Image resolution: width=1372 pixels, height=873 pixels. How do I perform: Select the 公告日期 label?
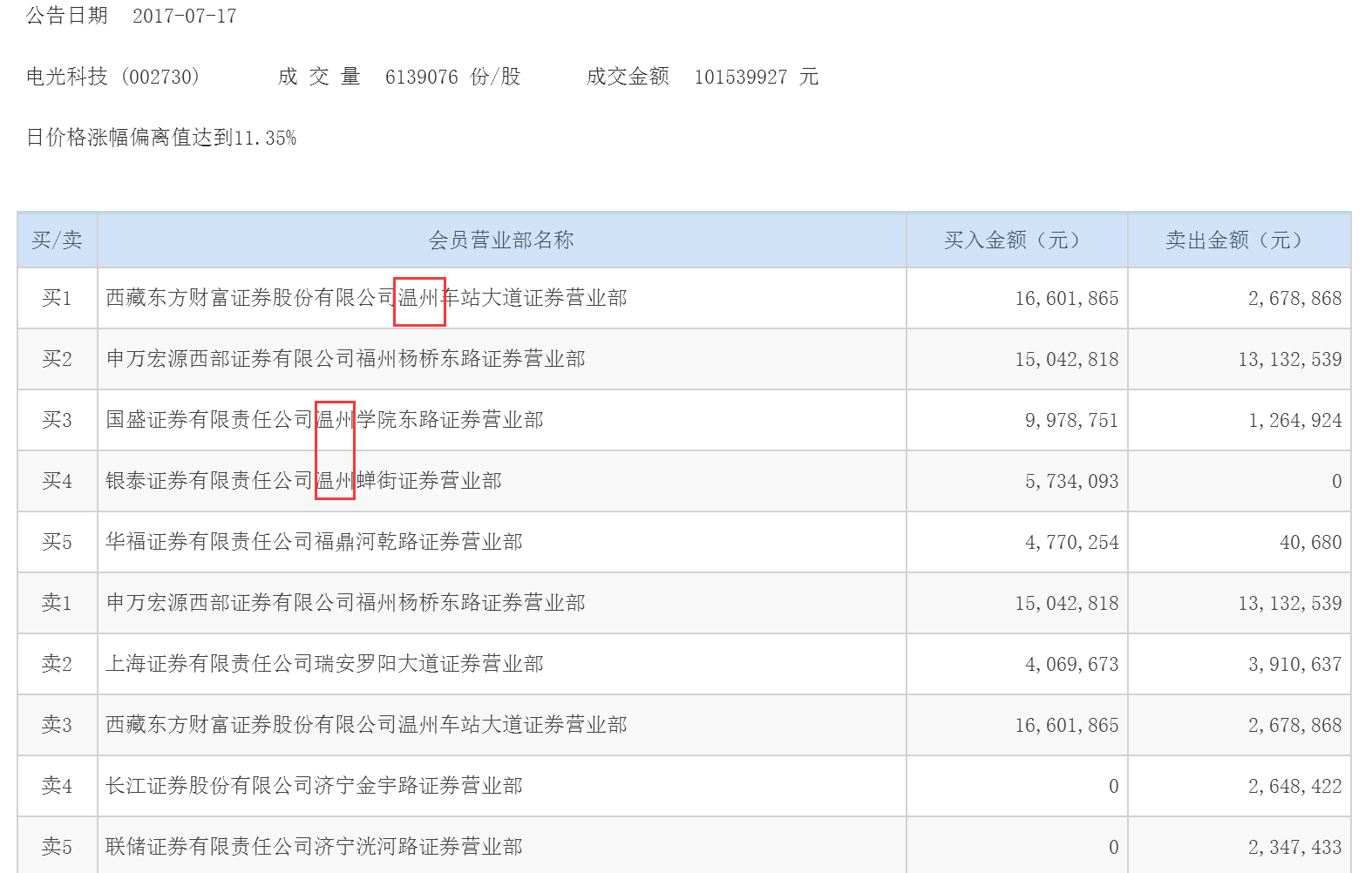click(67, 16)
